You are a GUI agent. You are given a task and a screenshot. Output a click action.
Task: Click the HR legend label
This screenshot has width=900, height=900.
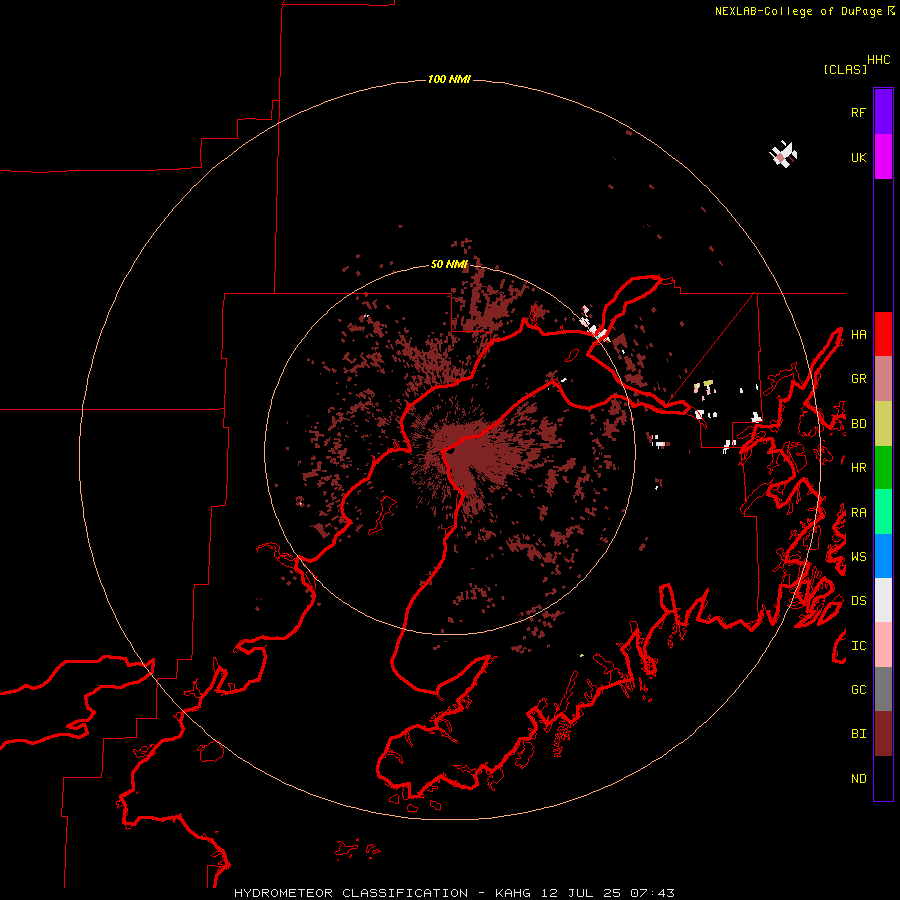tap(858, 468)
